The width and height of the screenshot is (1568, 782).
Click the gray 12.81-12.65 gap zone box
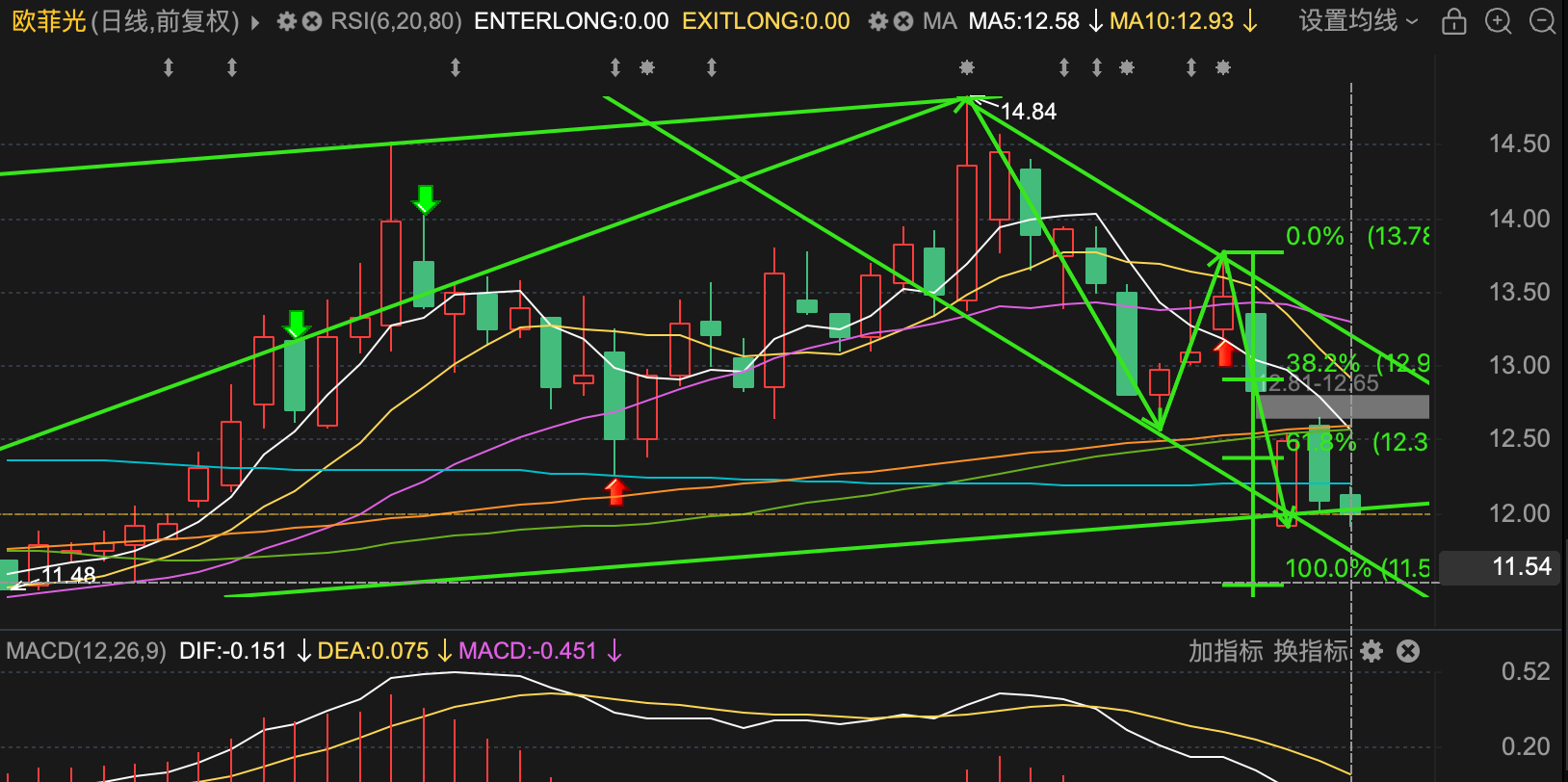(1342, 406)
